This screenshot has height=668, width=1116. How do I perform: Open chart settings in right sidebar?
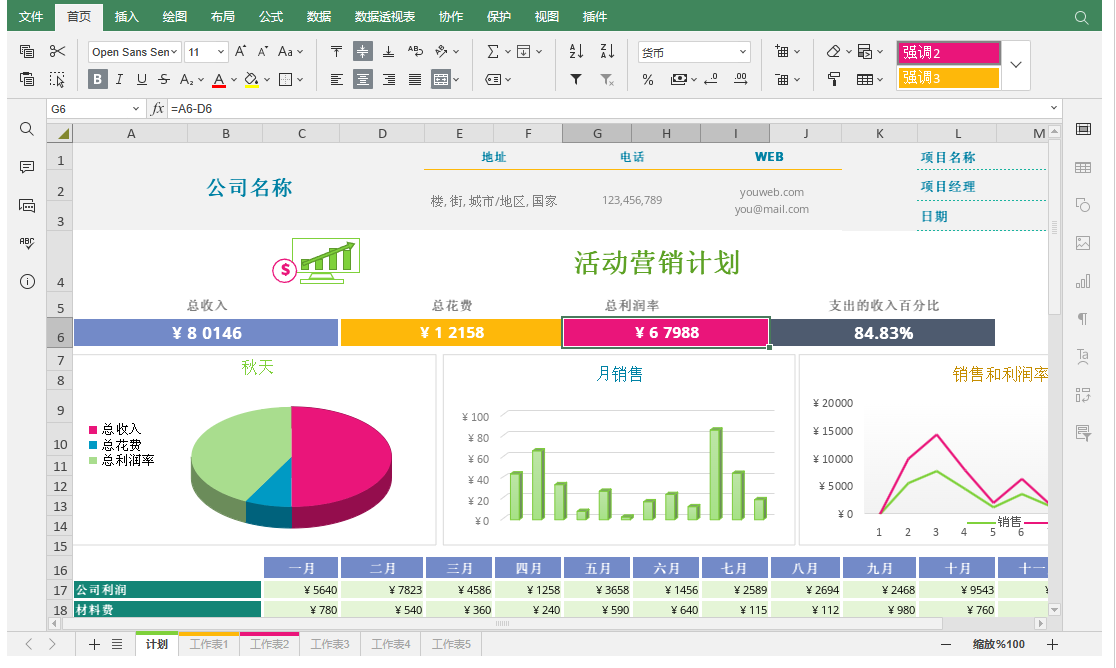(x=1083, y=282)
